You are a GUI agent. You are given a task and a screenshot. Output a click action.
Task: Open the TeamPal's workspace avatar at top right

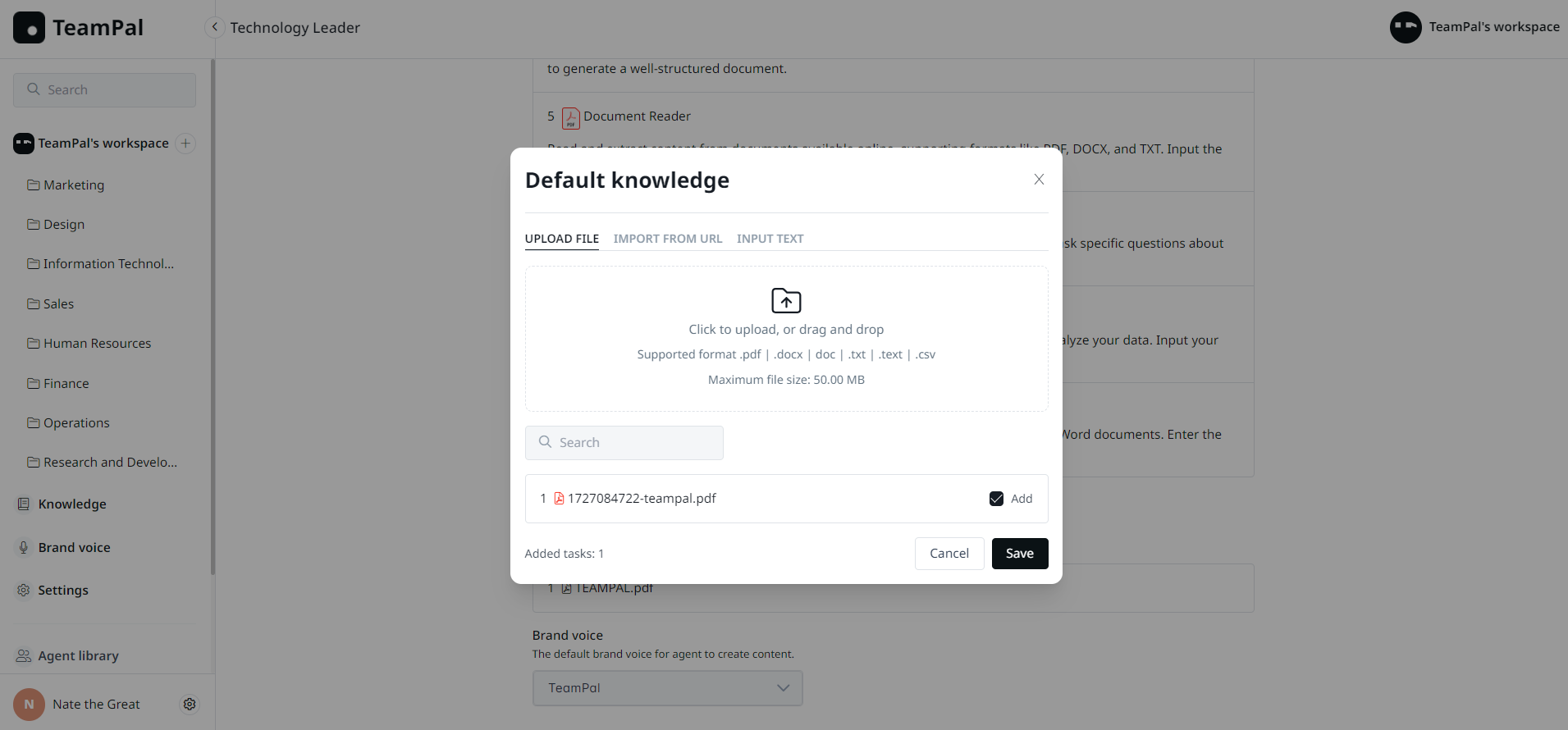tap(1405, 27)
